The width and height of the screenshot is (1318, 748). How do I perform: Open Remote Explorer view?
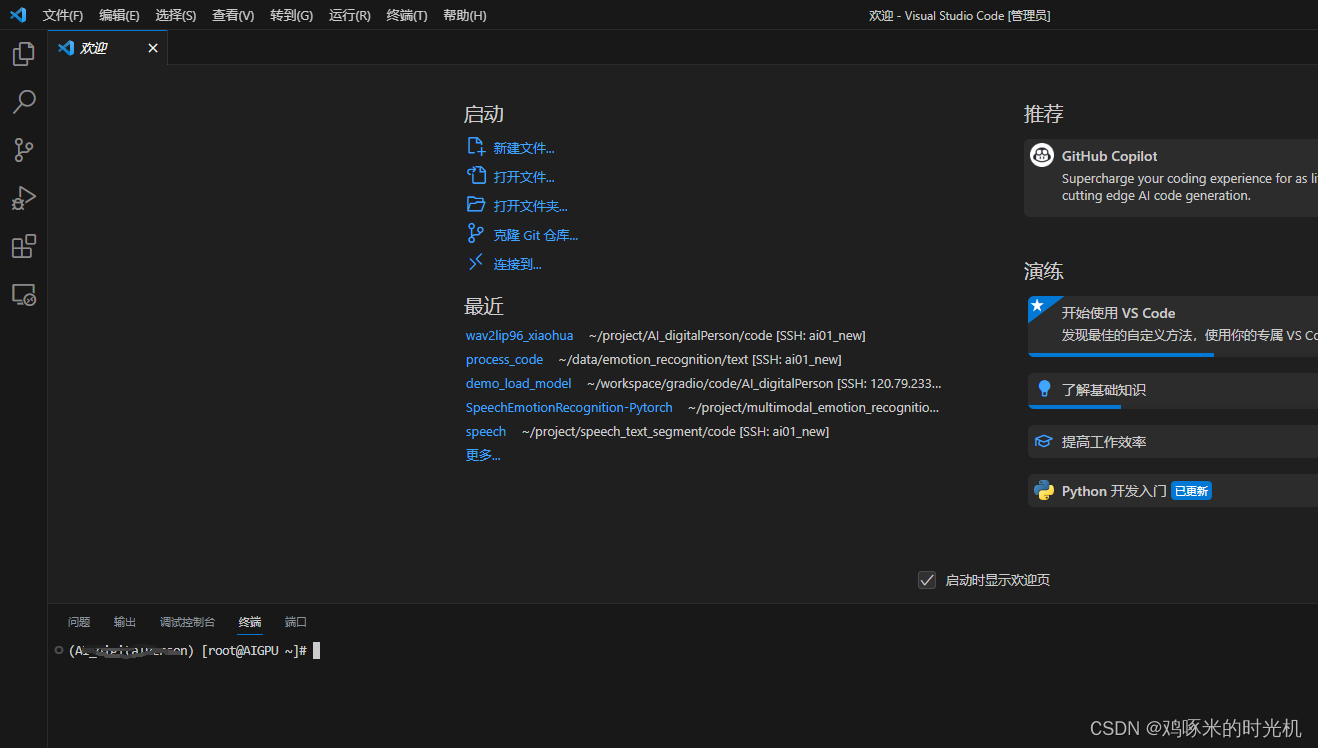coord(24,294)
